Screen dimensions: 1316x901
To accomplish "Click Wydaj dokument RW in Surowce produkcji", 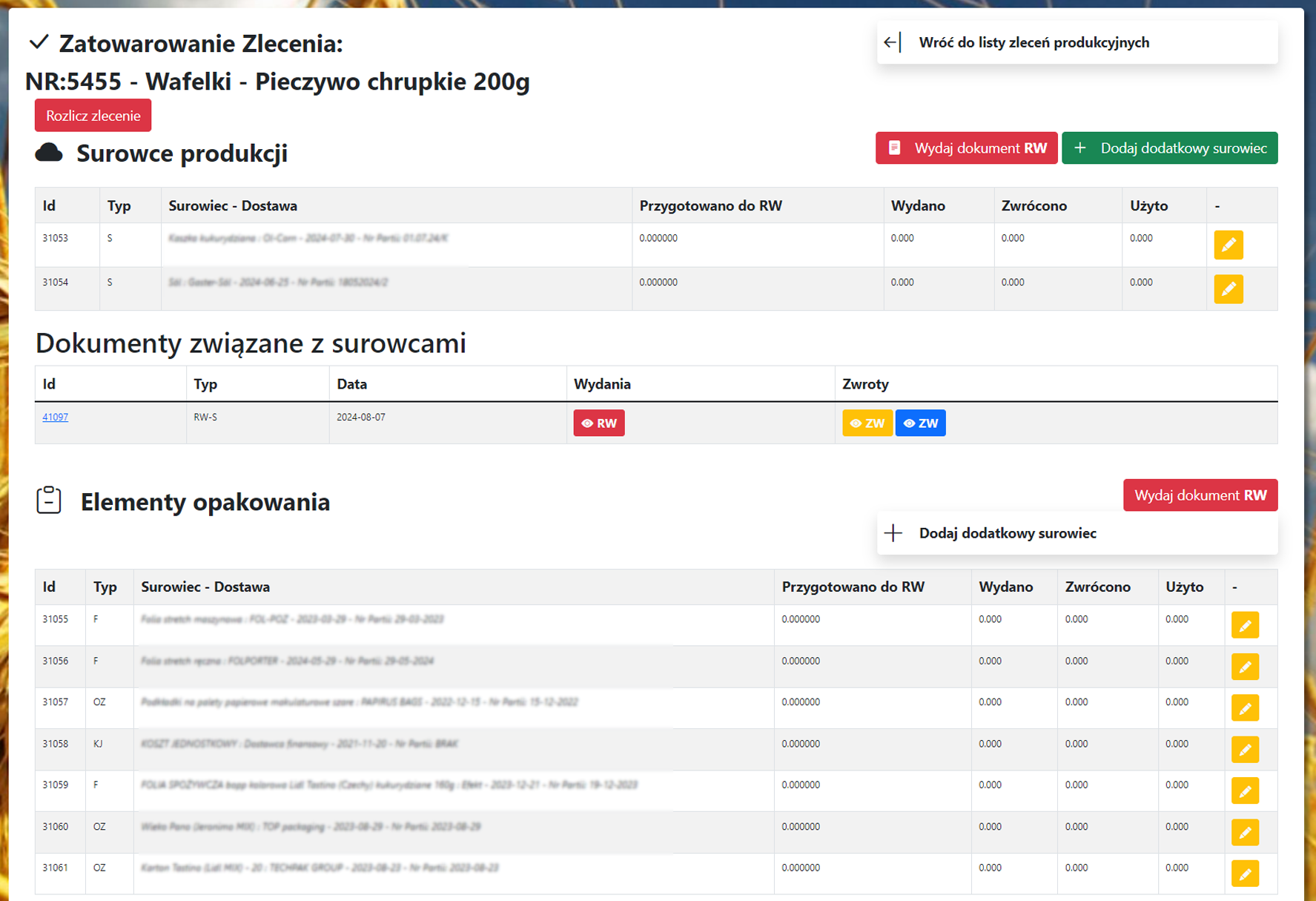I will pyautogui.click(x=966, y=148).
